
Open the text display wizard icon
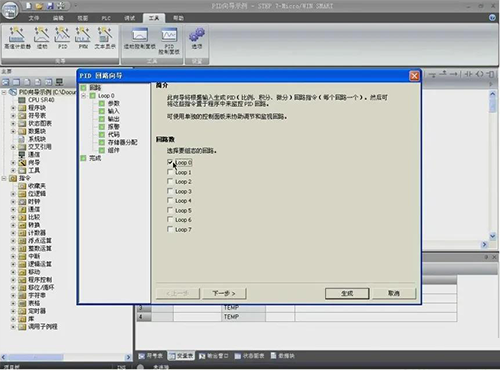[105, 38]
